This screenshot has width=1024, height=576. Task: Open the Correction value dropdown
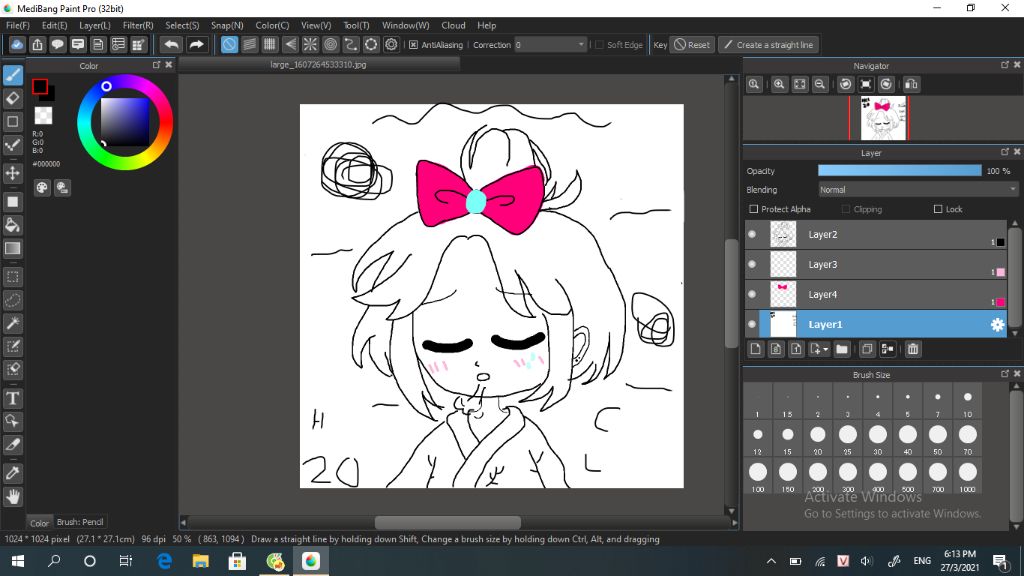581,45
